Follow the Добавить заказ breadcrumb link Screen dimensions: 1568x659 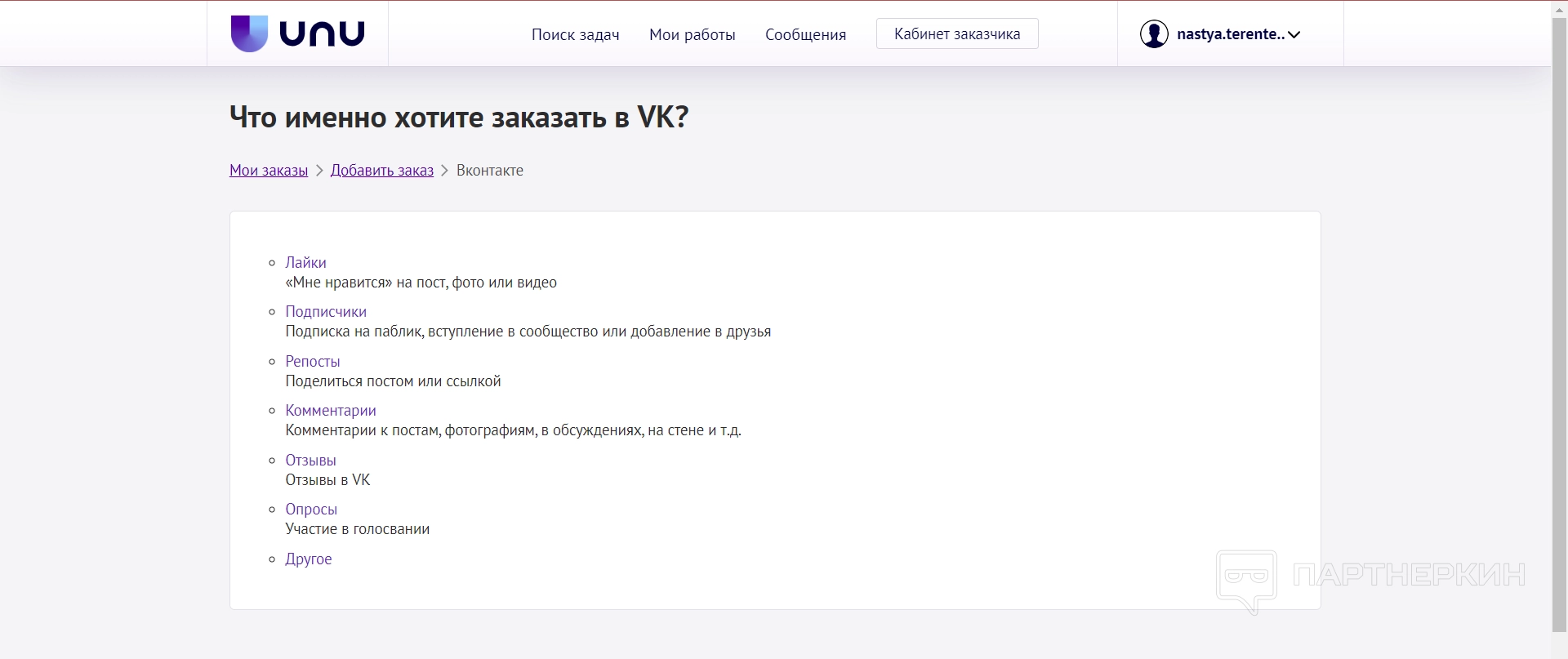[x=382, y=170]
